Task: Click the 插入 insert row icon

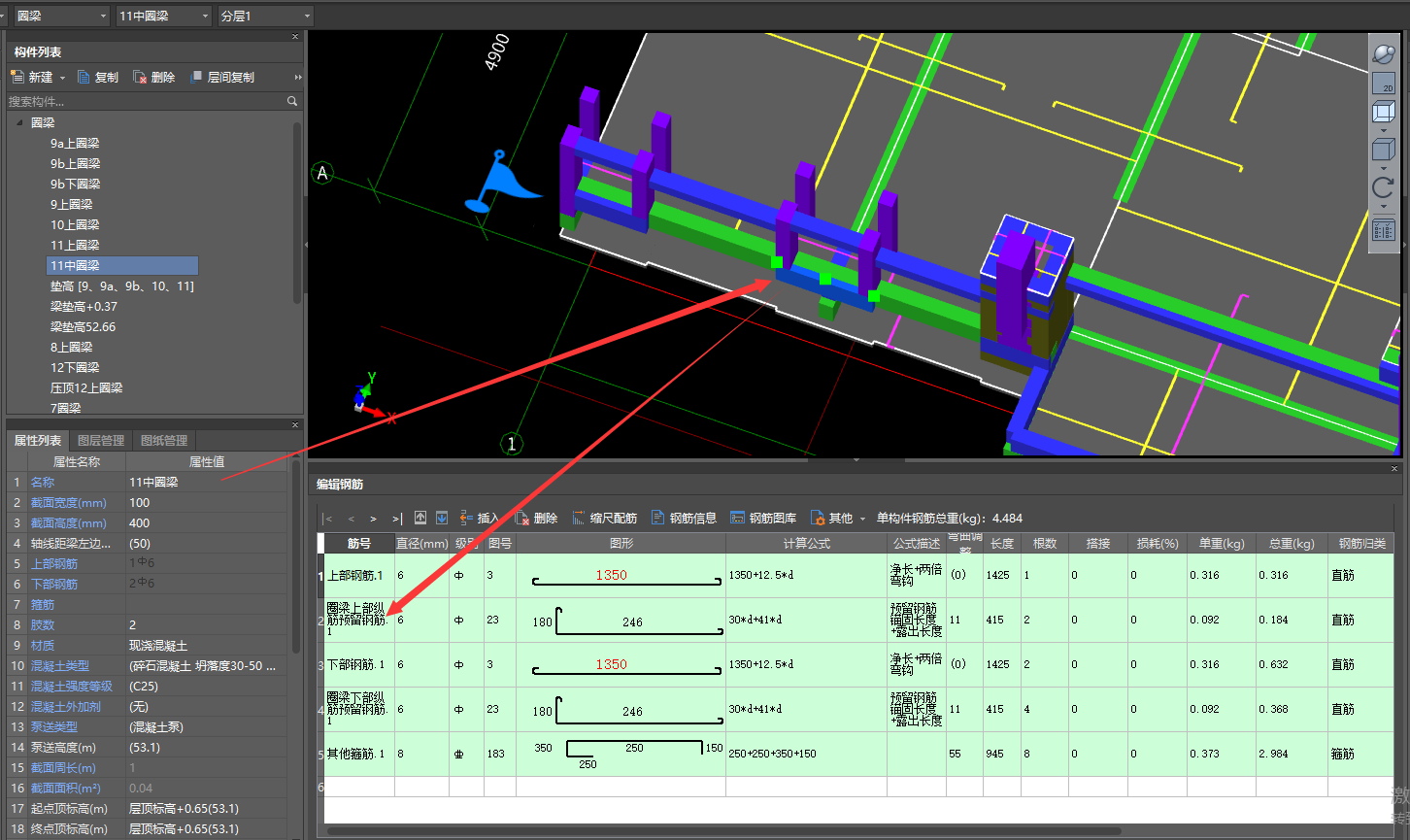Action: tap(466, 518)
